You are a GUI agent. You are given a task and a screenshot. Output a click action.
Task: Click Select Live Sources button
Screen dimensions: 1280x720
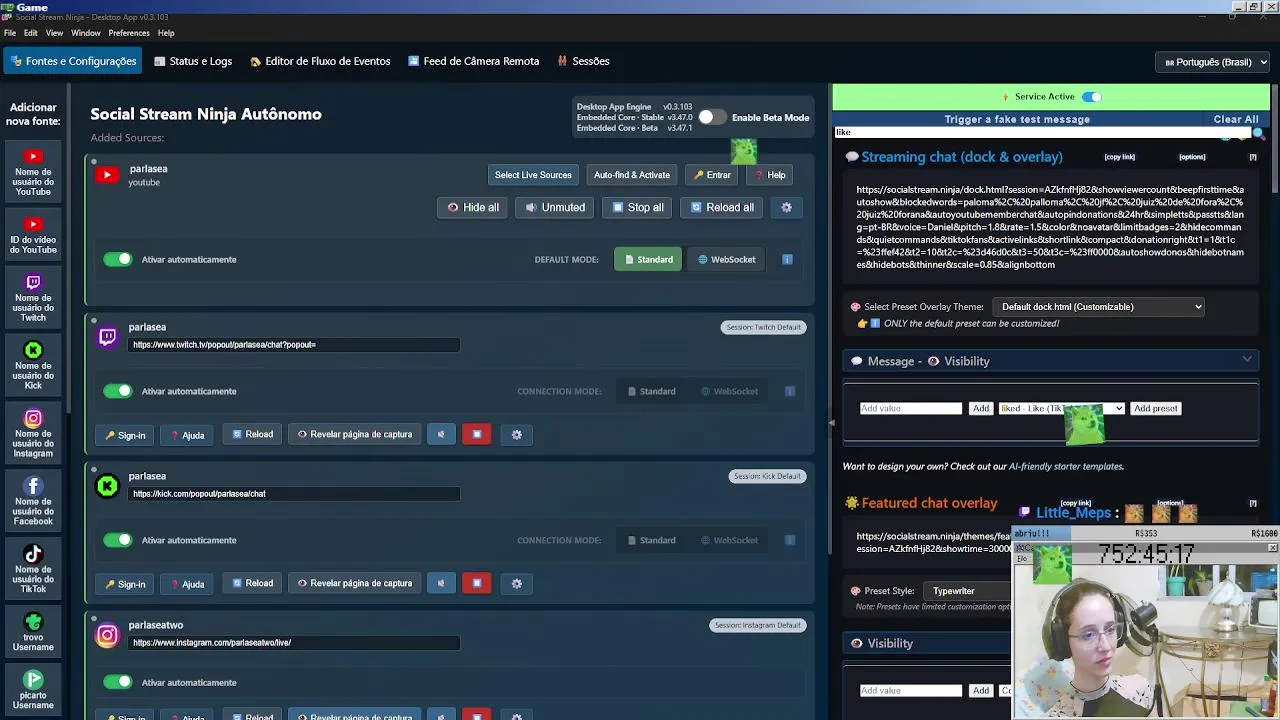click(x=533, y=175)
